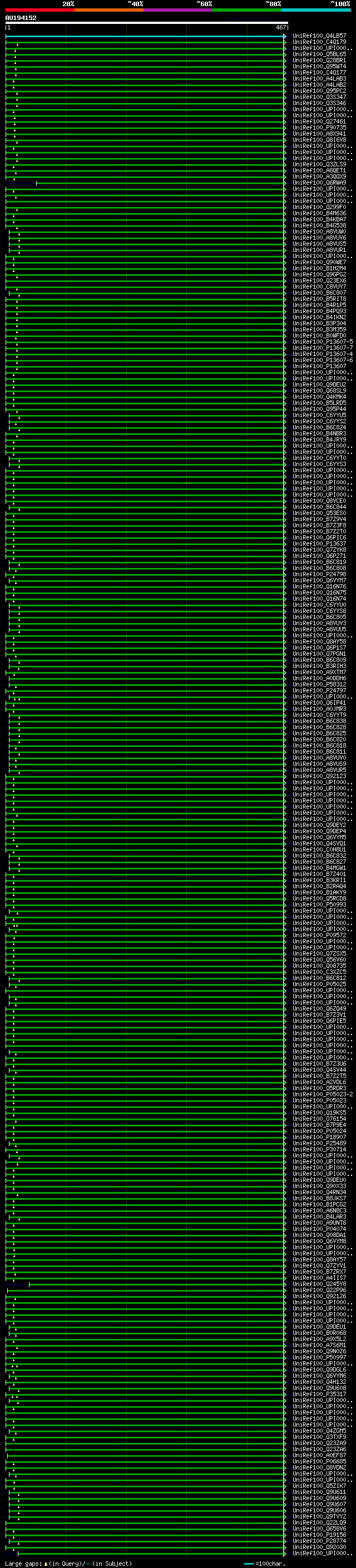
Task: Click the cyan ~100% identity legend segment
Action: [317, 11]
